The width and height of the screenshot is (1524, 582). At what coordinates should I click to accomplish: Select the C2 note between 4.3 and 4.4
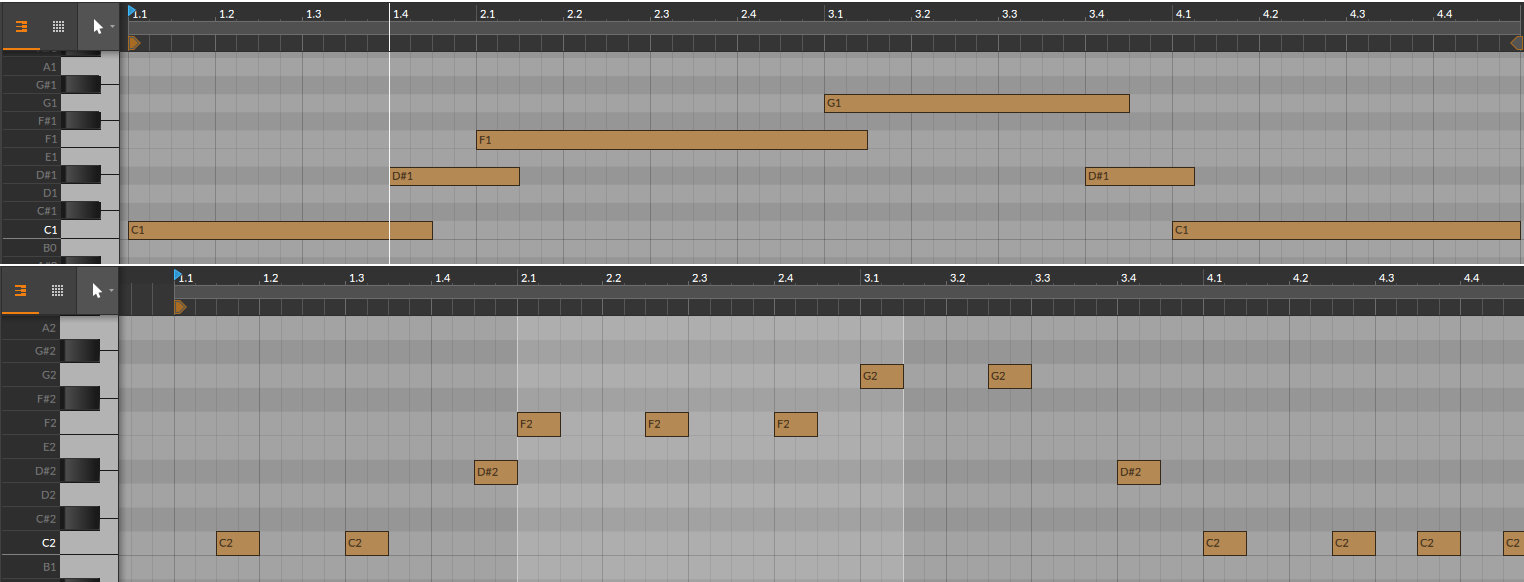[1438, 543]
